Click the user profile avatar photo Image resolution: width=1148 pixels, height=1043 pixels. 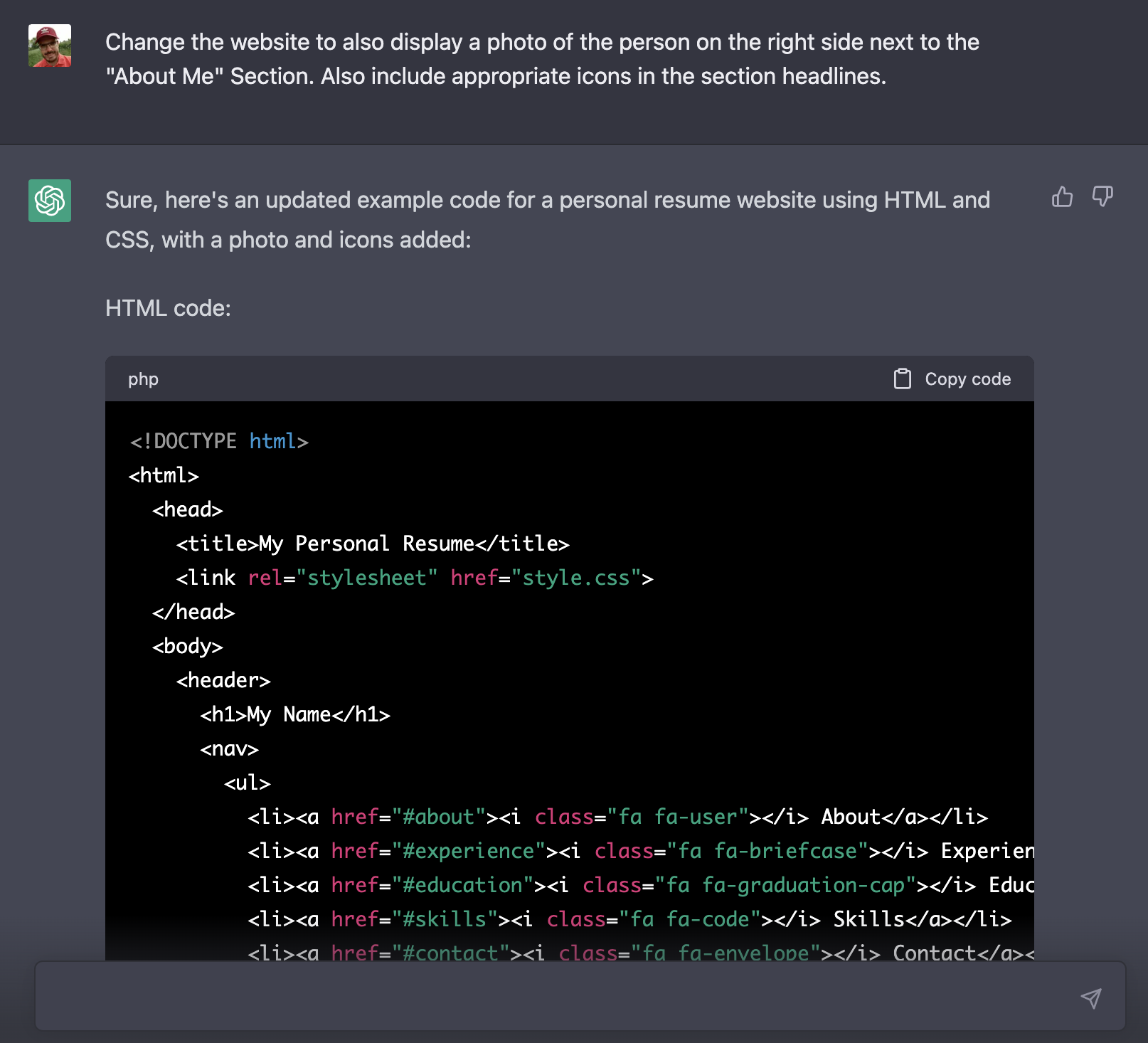[x=50, y=46]
